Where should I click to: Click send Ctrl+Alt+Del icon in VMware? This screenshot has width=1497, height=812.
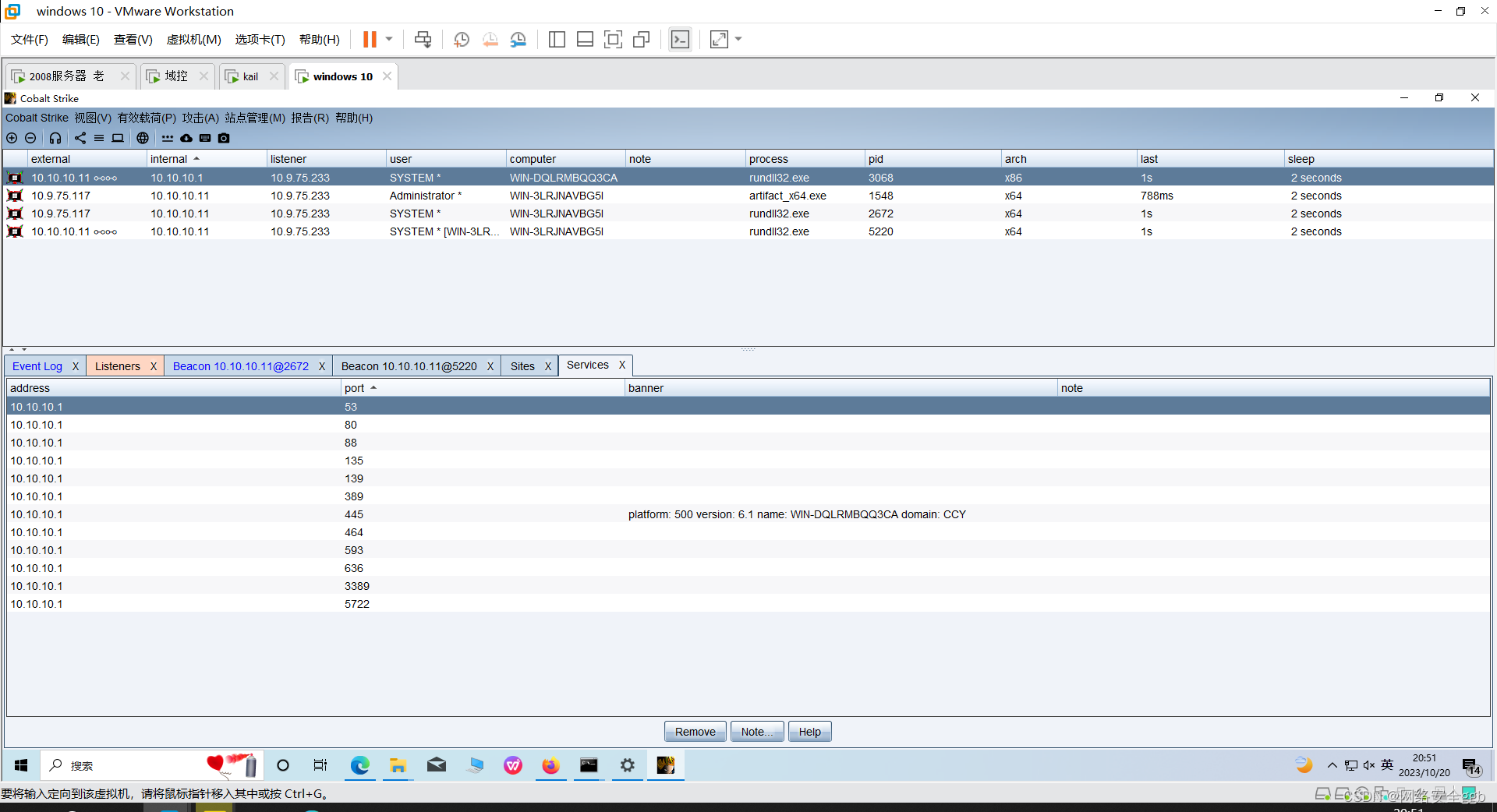pyautogui.click(x=423, y=39)
